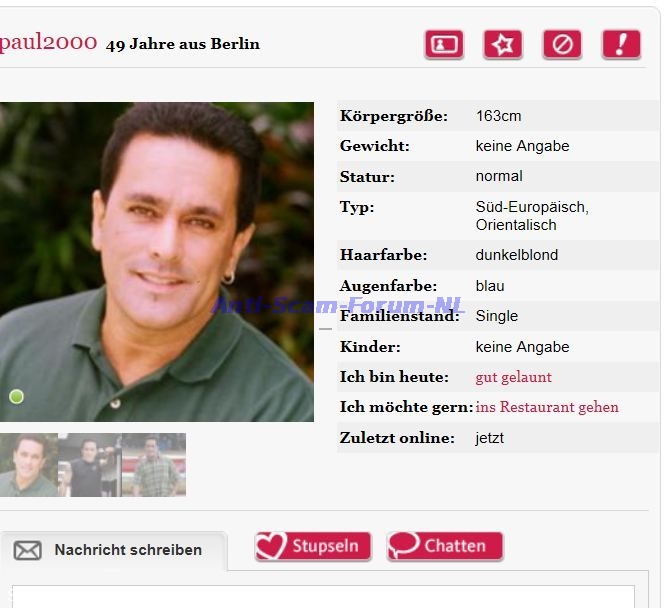Report profile using the exclamation mark icon

(x=621, y=45)
